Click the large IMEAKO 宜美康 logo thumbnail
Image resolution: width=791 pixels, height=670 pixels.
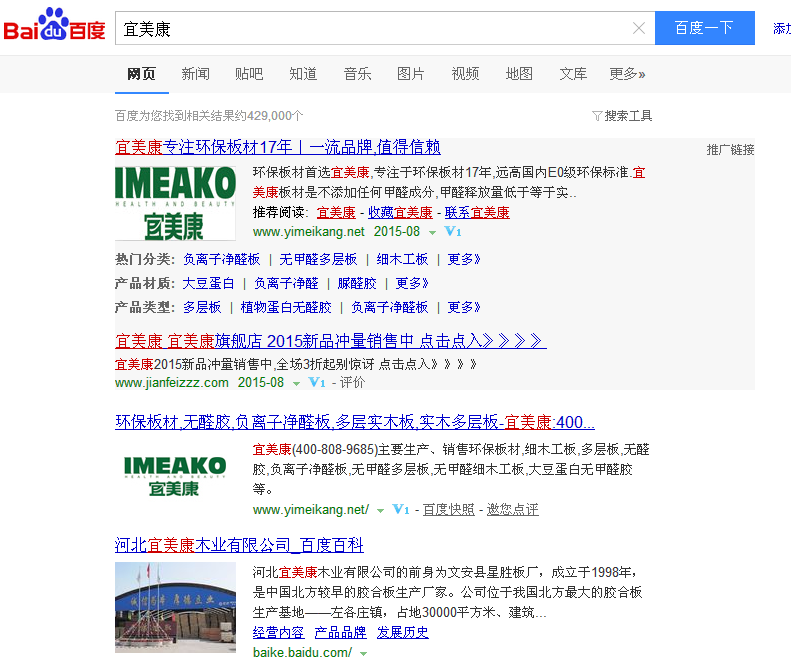coord(175,203)
